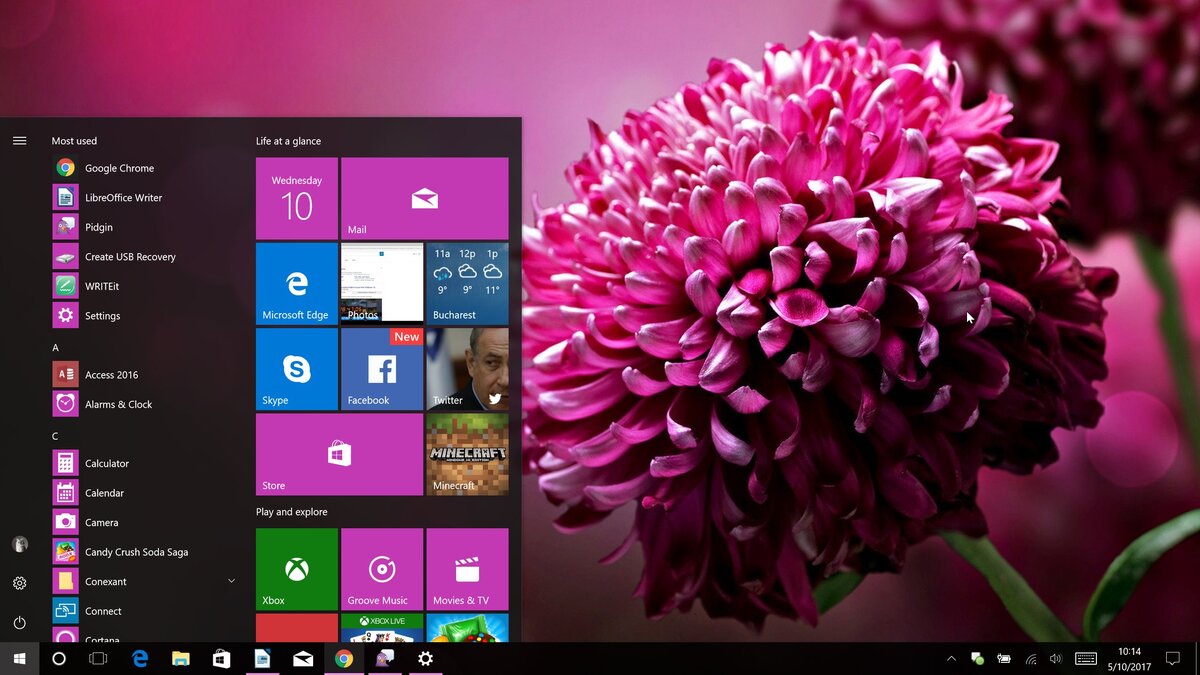The height and width of the screenshot is (675, 1200).
Task: Switch to Chrome on the taskbar
Action: (x=344, y=658)
